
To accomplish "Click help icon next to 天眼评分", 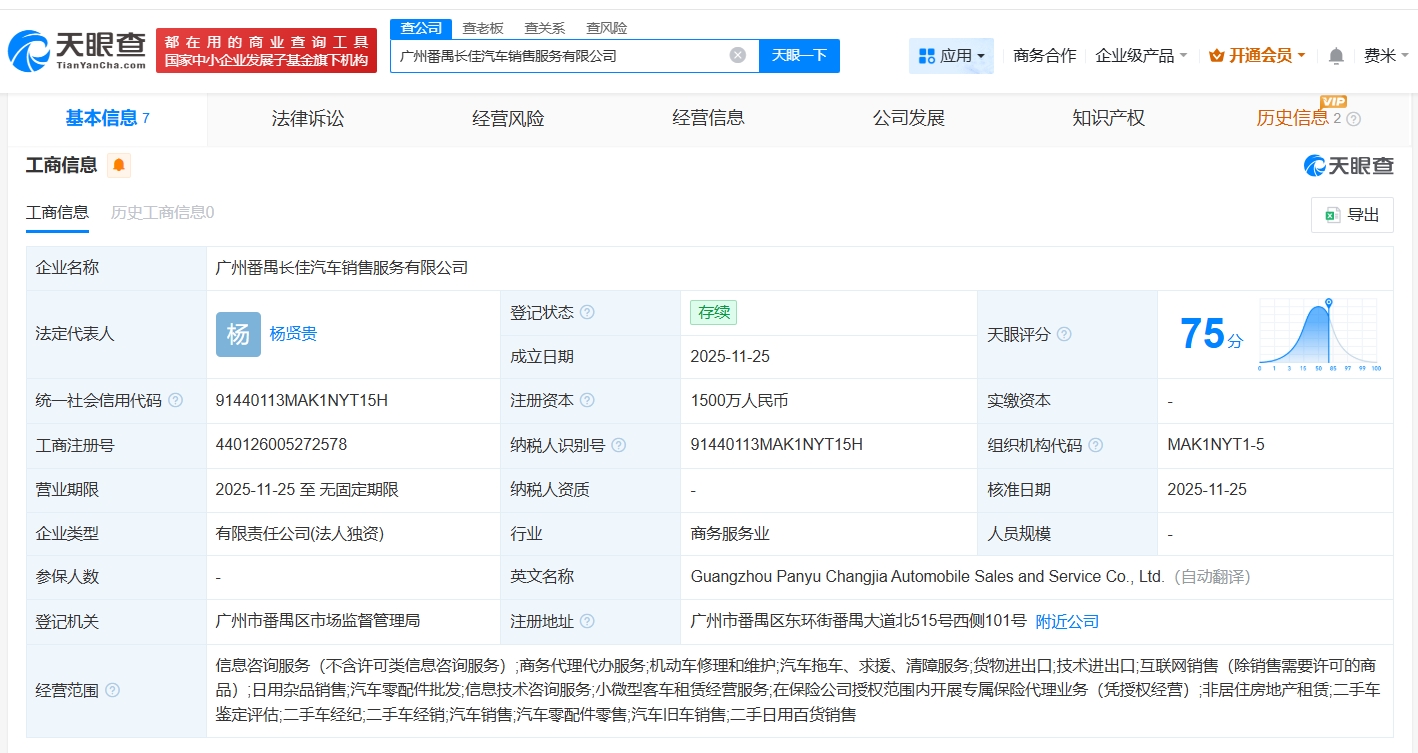I will coord(1064,334).
